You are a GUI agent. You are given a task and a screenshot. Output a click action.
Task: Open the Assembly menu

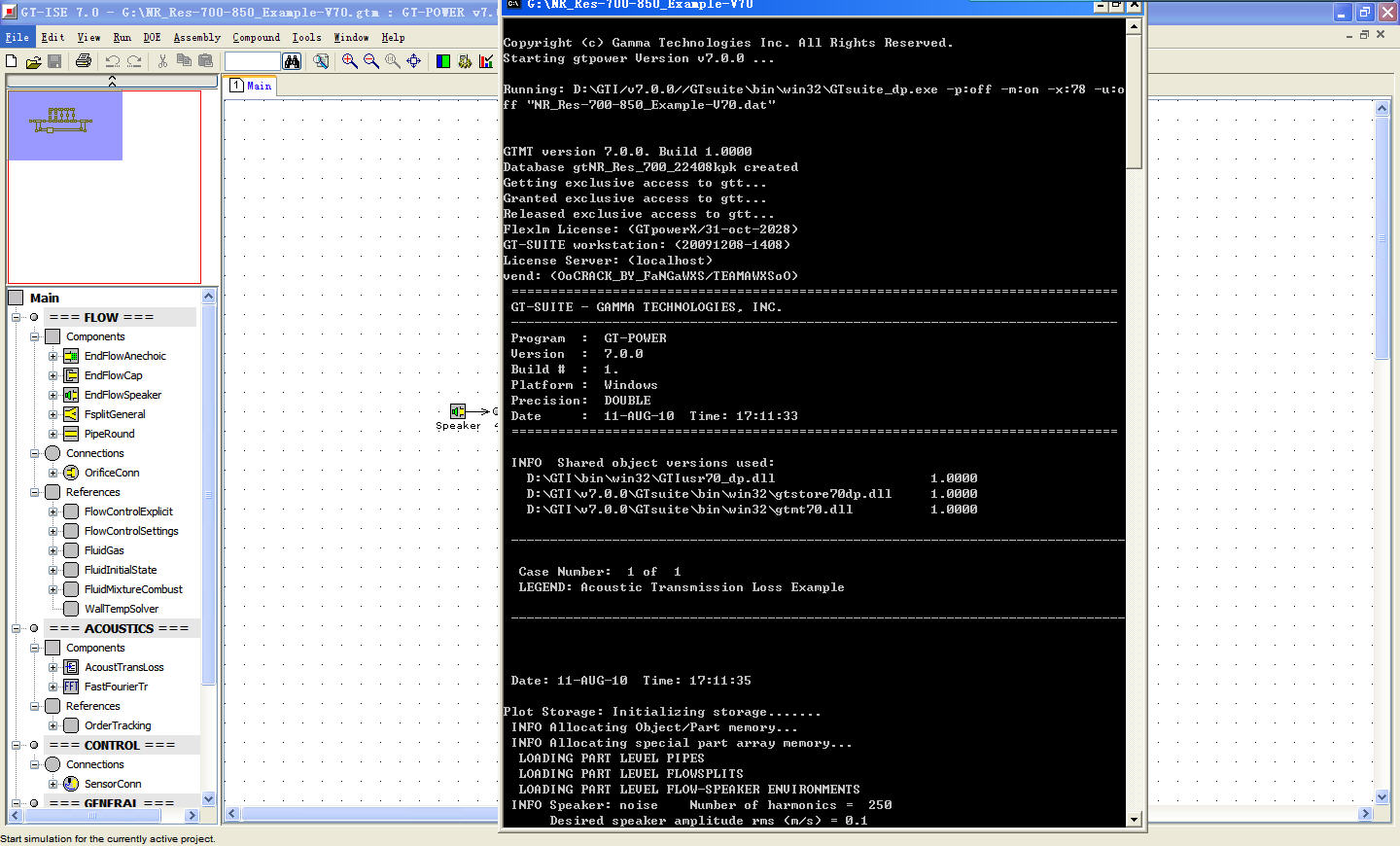[x=197, y=37]
